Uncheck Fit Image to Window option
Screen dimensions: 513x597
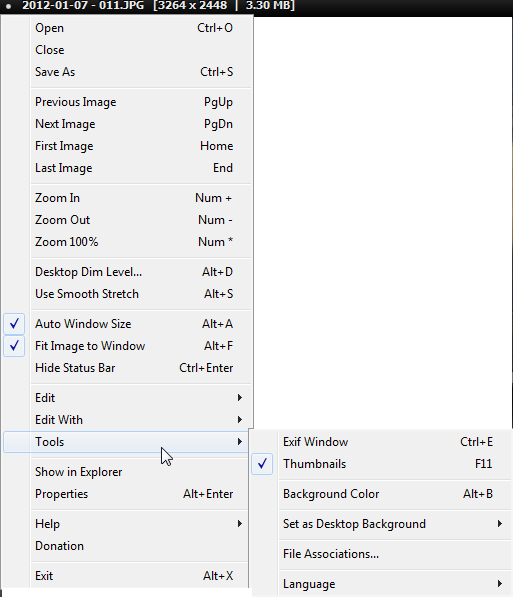coord(14,346)
